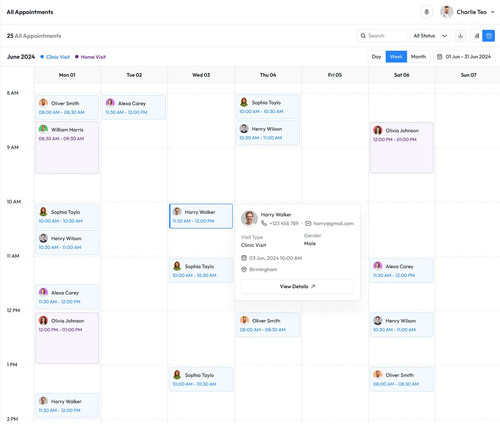The width and height of the screenshot is (500, 424).
Task: Open Sophia Taylo's Wednesday card in 11 AM row
Action: [x=201, y=270]
